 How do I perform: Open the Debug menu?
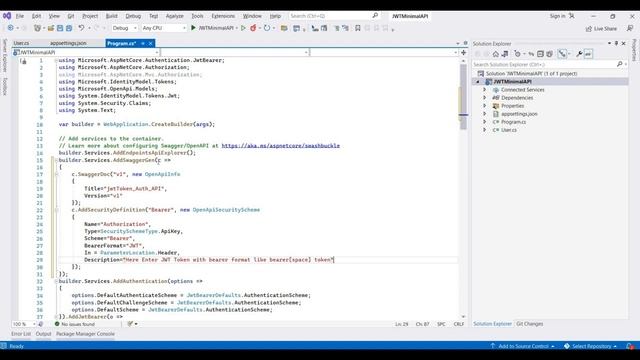(133, 16)
